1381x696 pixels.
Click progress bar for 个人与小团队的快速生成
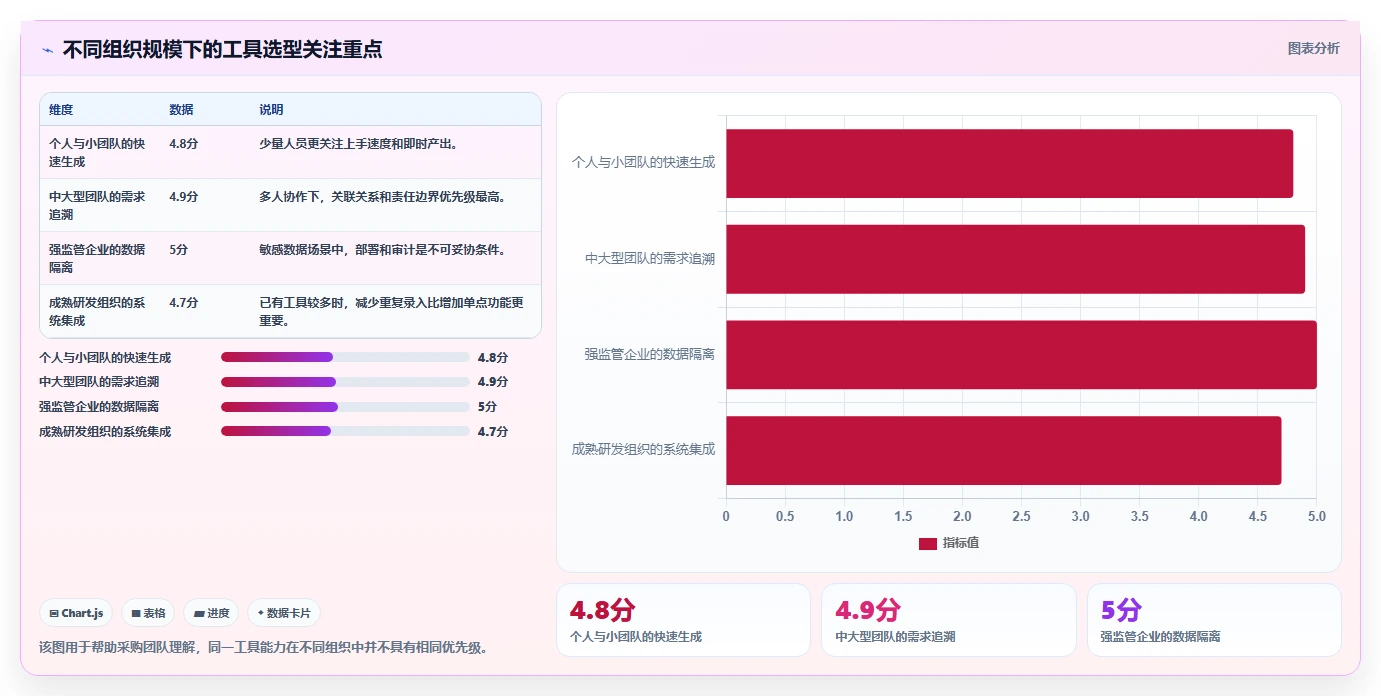(x=345, y=357)
